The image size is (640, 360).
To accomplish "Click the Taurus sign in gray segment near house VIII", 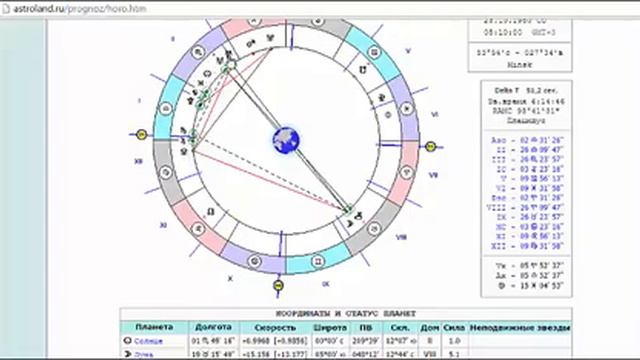I will tap(374, 229).
